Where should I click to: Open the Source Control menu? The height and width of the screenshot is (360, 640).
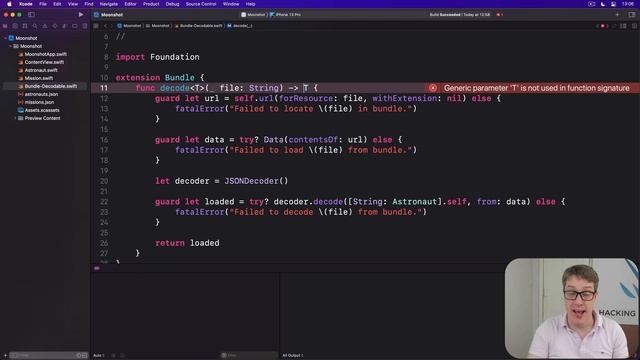[x=201, y=4]
